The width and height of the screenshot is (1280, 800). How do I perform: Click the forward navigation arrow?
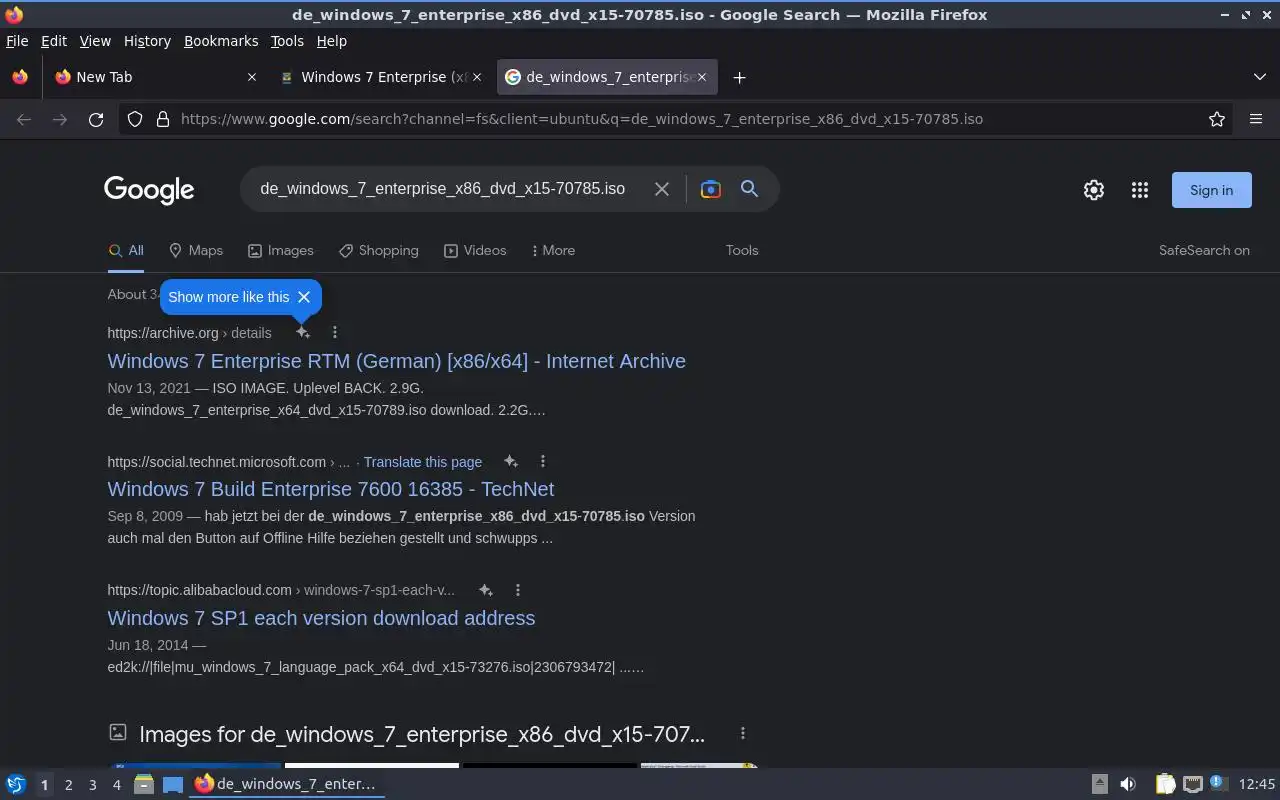[60, 119]
